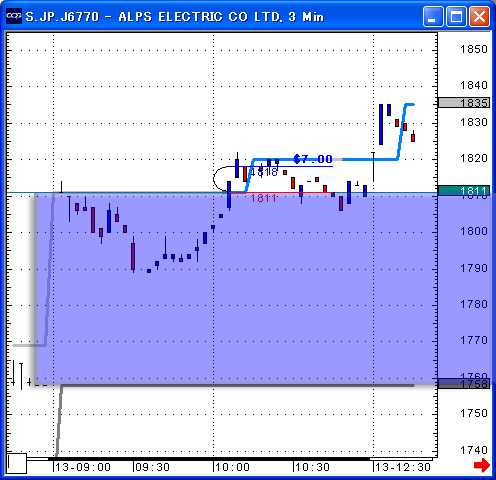The image size is (496, 480).
Task: Click the 1835 price marker on the scale
Action: (x=464, y=103)
